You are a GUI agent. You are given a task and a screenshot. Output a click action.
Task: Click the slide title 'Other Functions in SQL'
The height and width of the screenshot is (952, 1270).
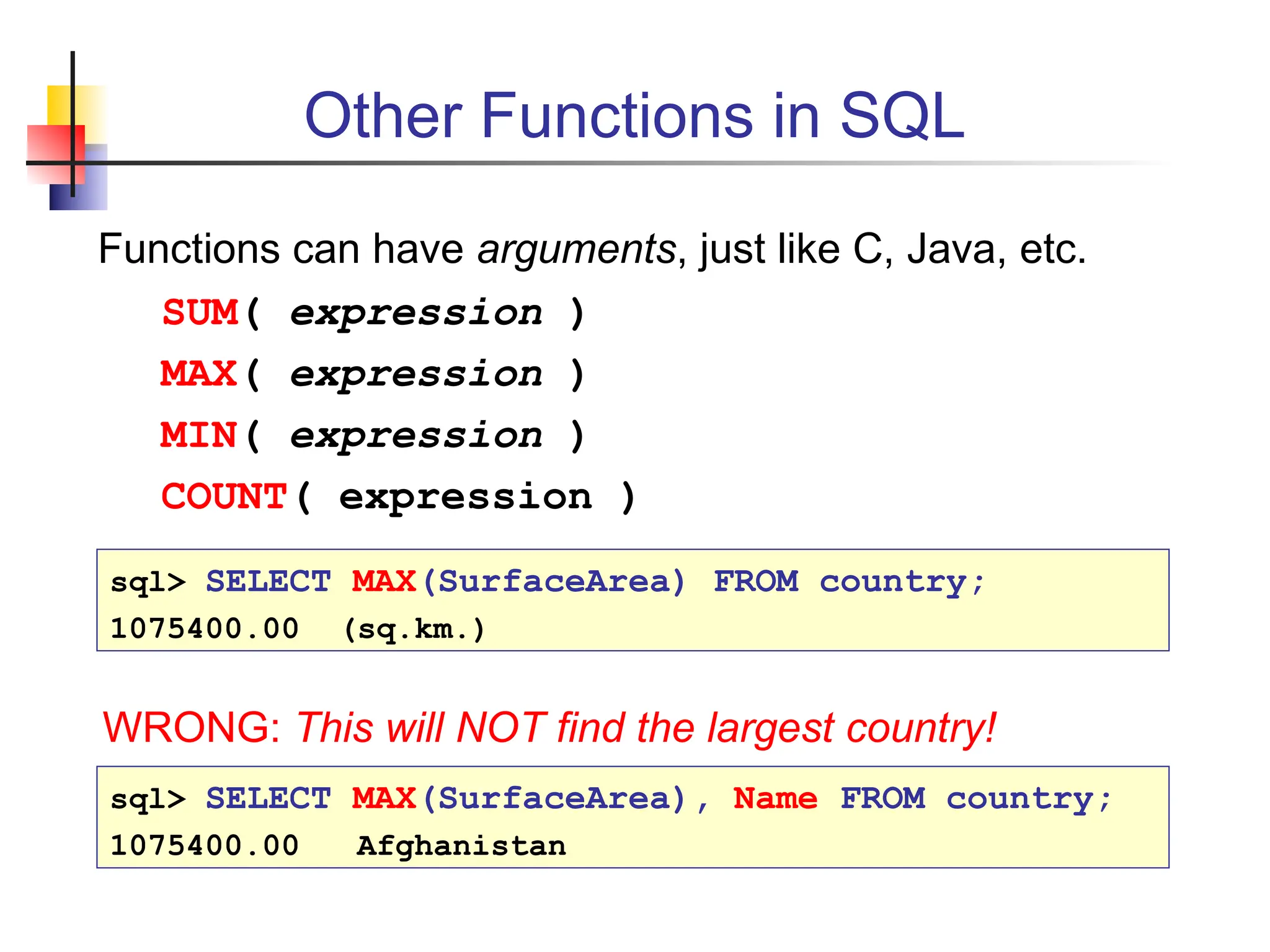click(x=634, y=115)
